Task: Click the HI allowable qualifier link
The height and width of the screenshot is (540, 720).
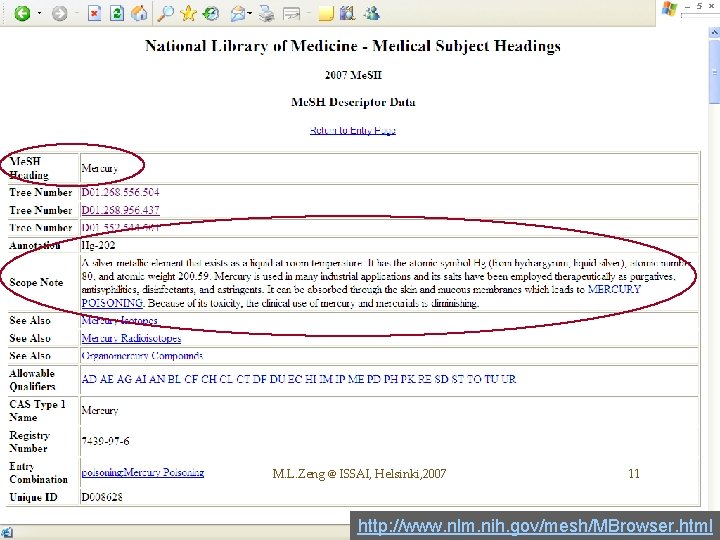Action: click(311, 379)
